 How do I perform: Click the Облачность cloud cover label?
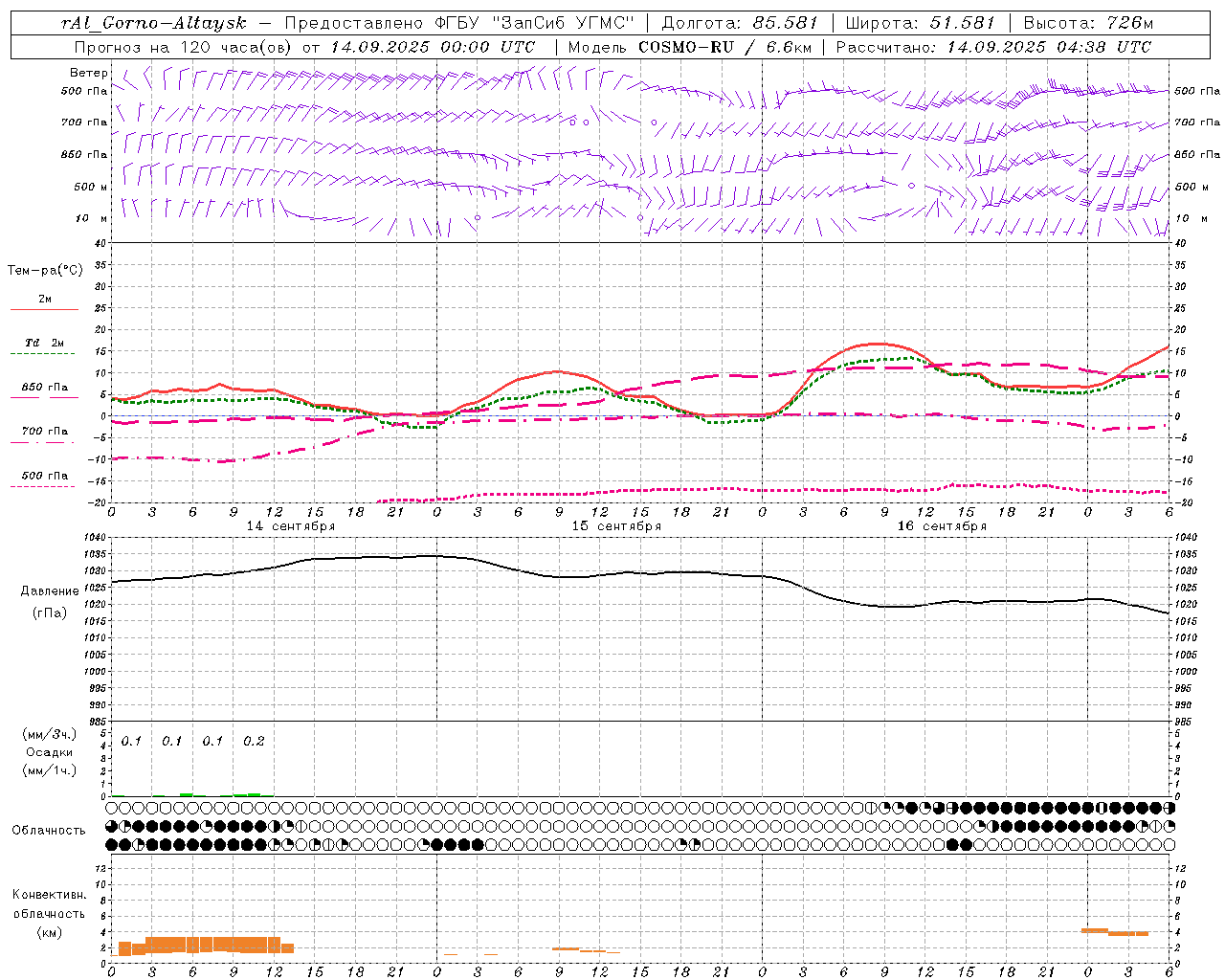point(48,831)
